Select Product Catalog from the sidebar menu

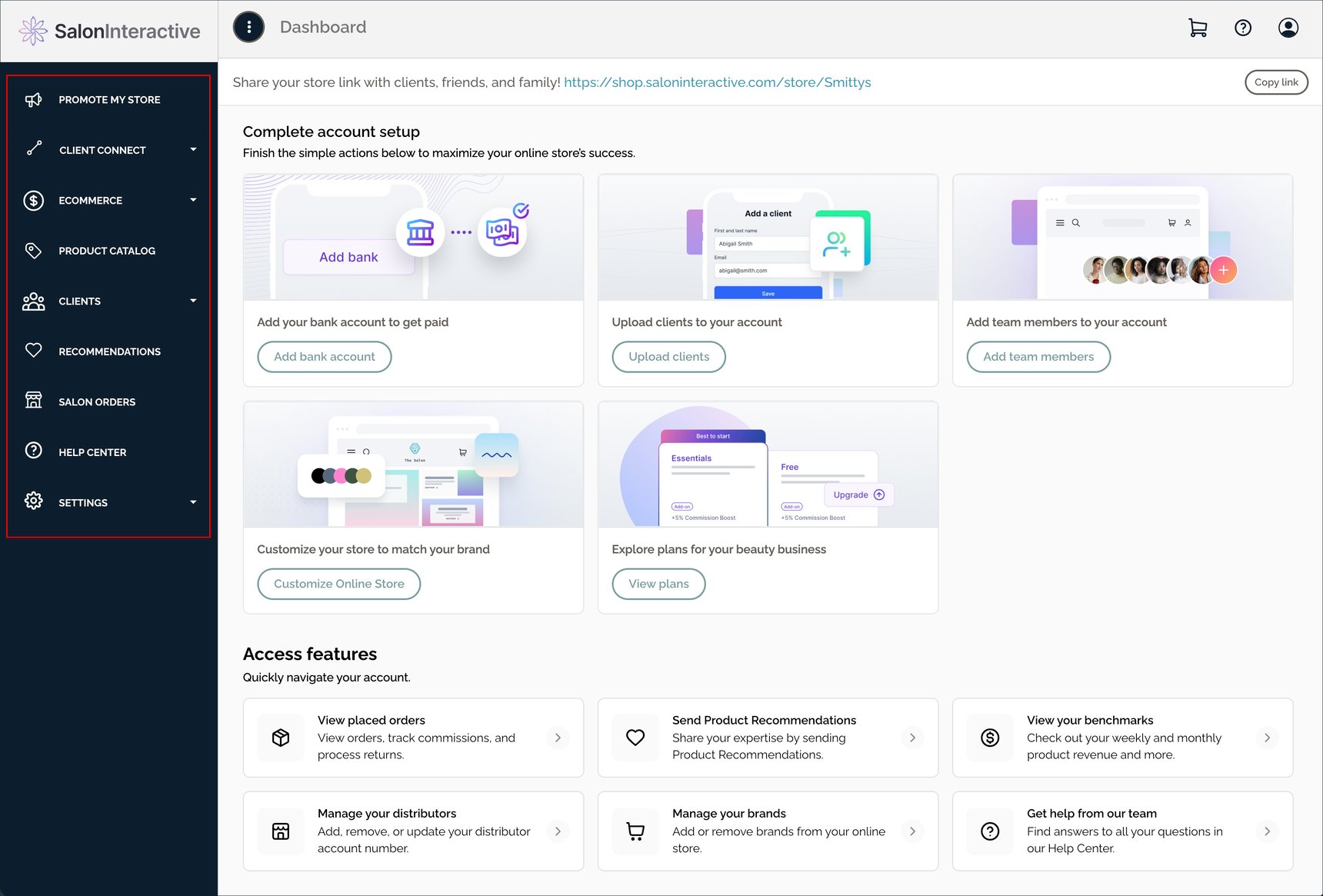[106, 251]
